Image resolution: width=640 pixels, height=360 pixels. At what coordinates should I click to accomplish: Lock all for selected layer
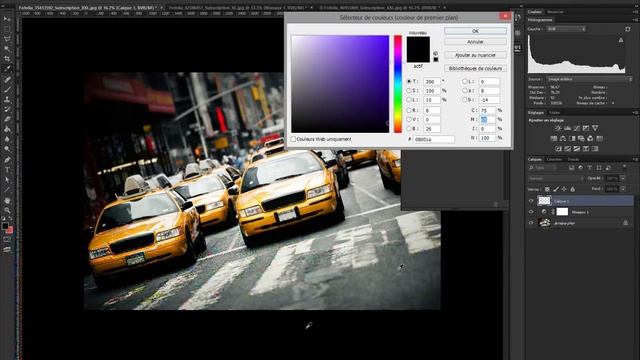[573, 189]
